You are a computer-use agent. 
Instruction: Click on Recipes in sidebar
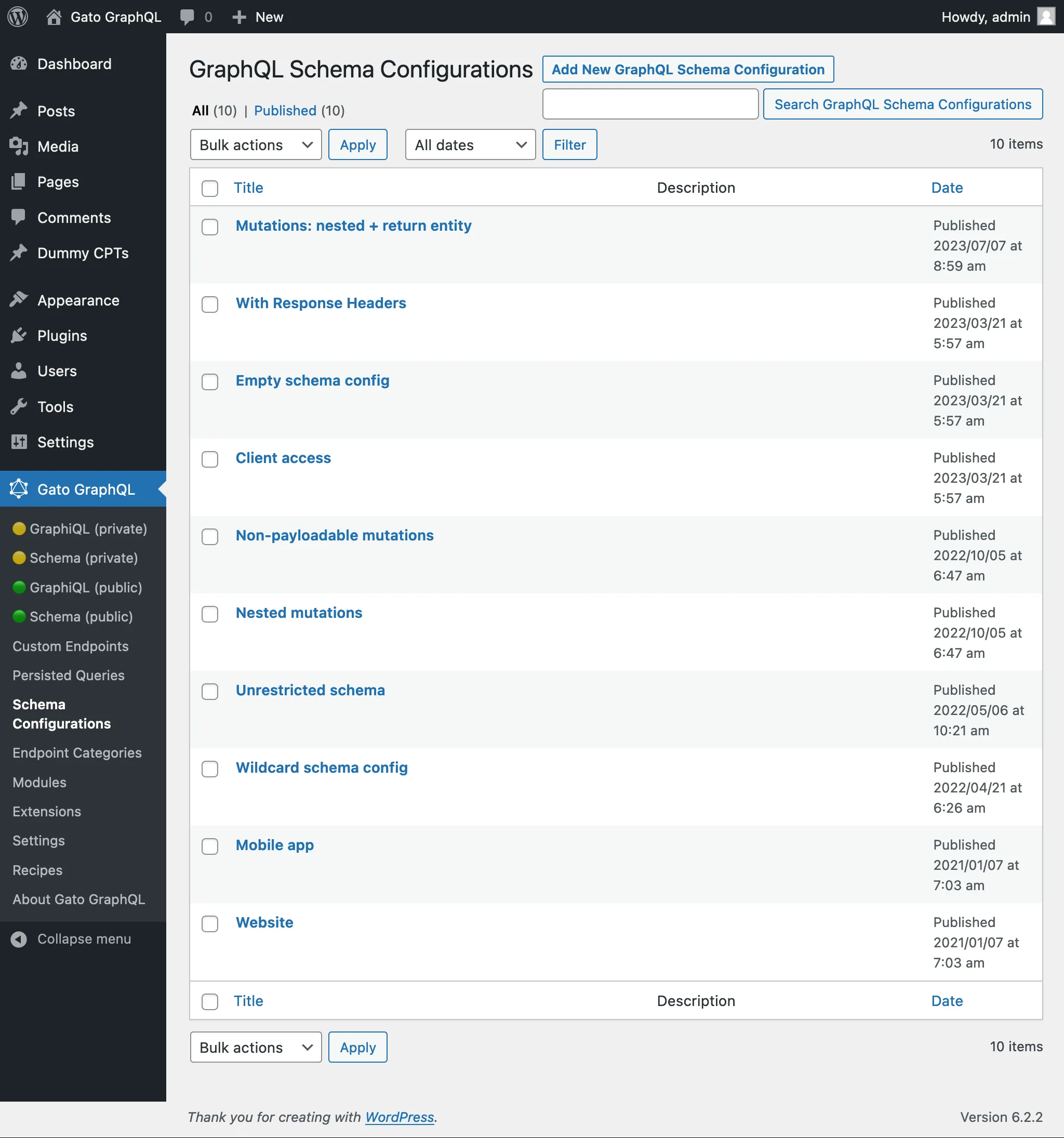click(37, 869)
